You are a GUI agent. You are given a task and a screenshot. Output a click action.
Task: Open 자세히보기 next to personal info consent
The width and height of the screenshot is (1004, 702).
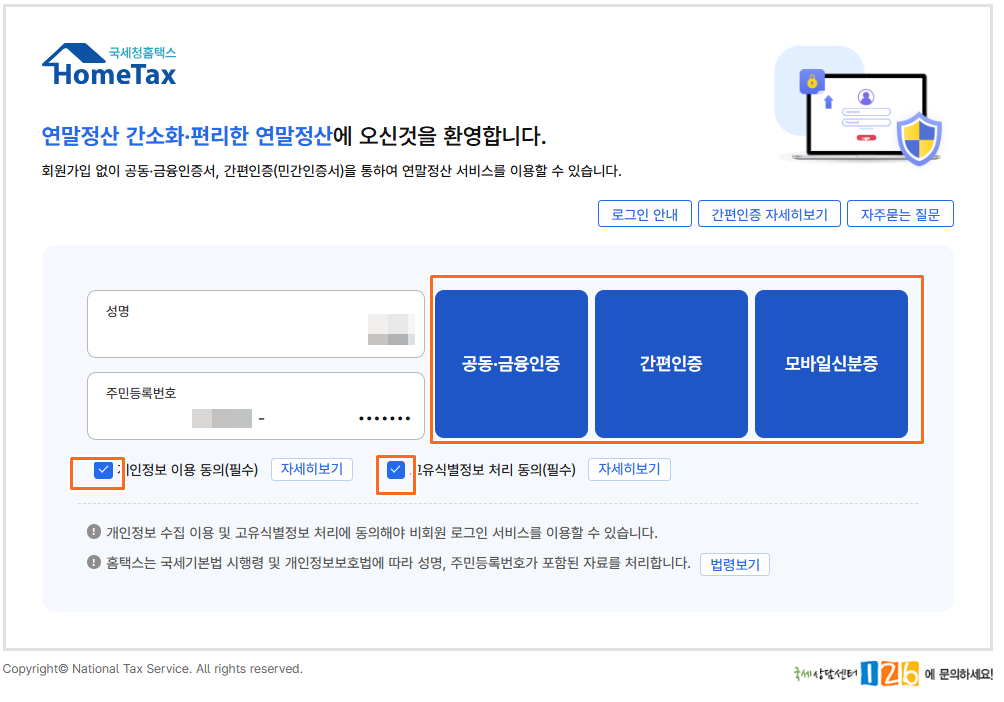tap(311, 469)
